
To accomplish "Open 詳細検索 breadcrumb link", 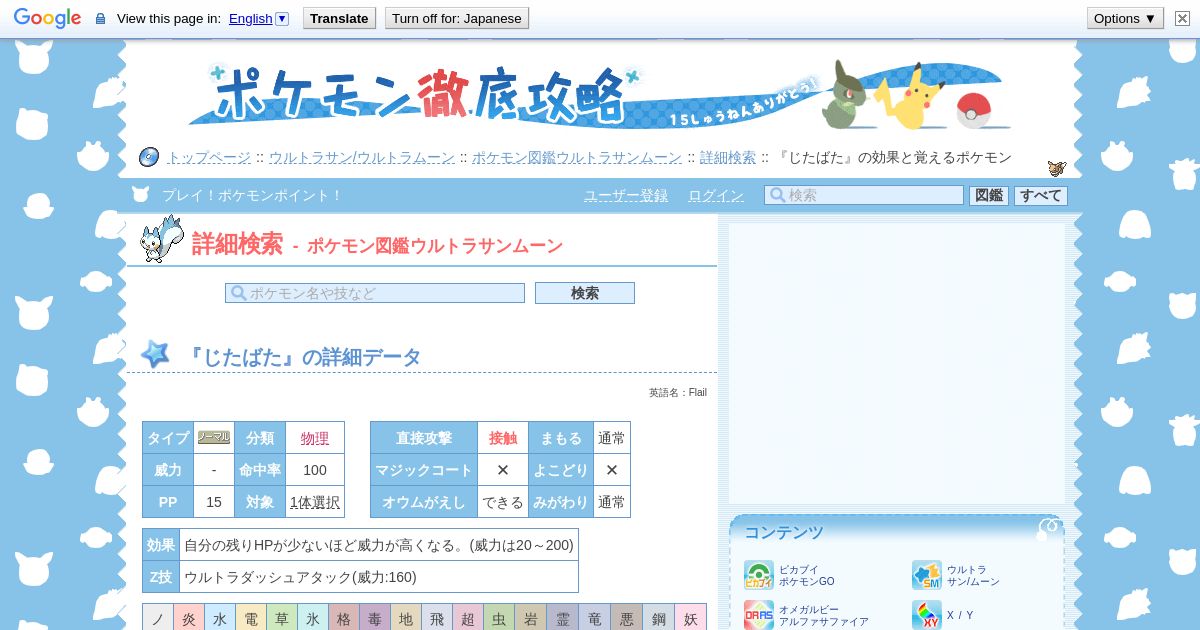I will coord(728,157).
